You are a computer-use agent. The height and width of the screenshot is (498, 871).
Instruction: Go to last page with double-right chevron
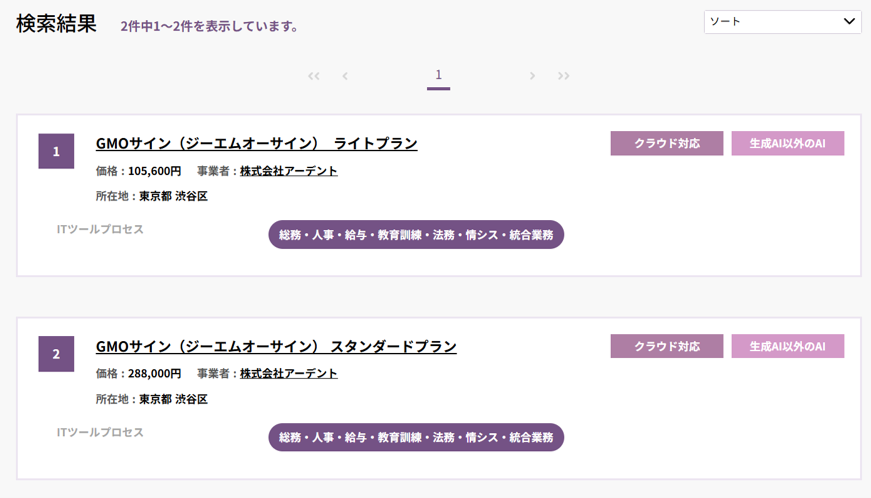click(563, 76)
